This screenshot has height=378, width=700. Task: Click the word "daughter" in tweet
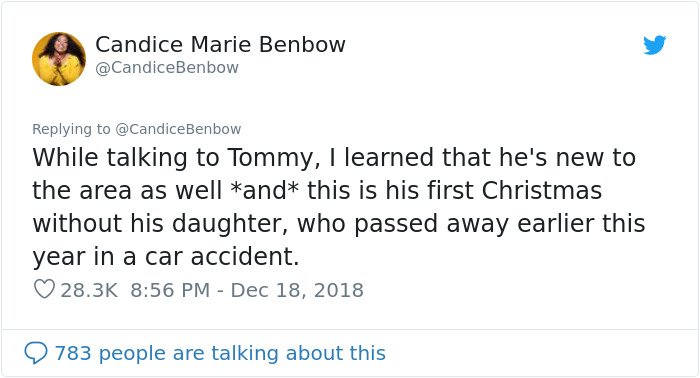click(229, 224)
